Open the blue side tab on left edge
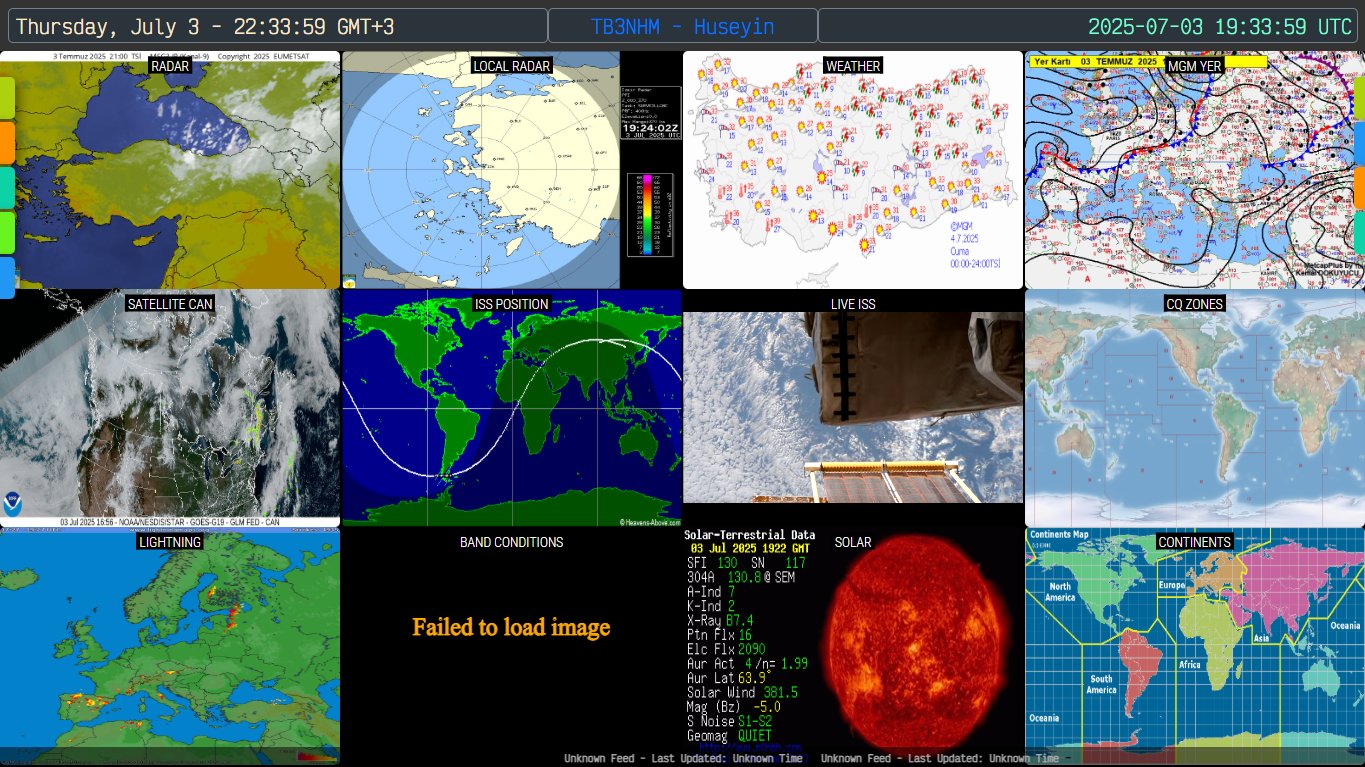The height and width of the screenshot is (767, 1365). pos(7,278)
